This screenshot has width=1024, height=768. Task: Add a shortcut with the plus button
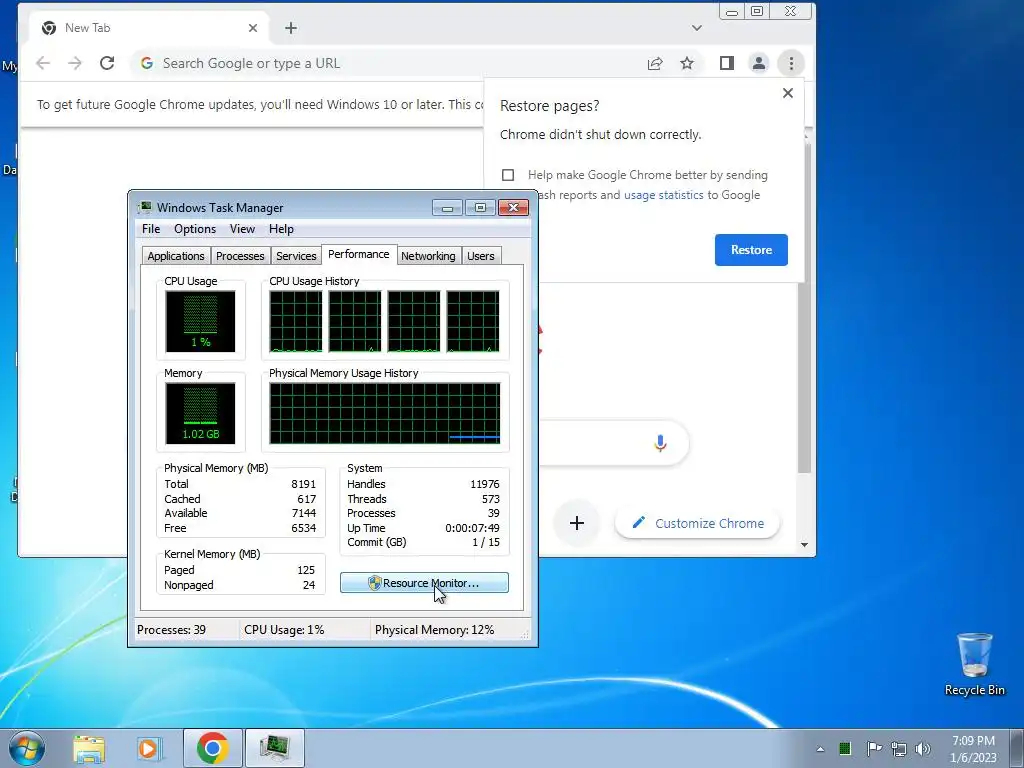click(x=577, y=523)
